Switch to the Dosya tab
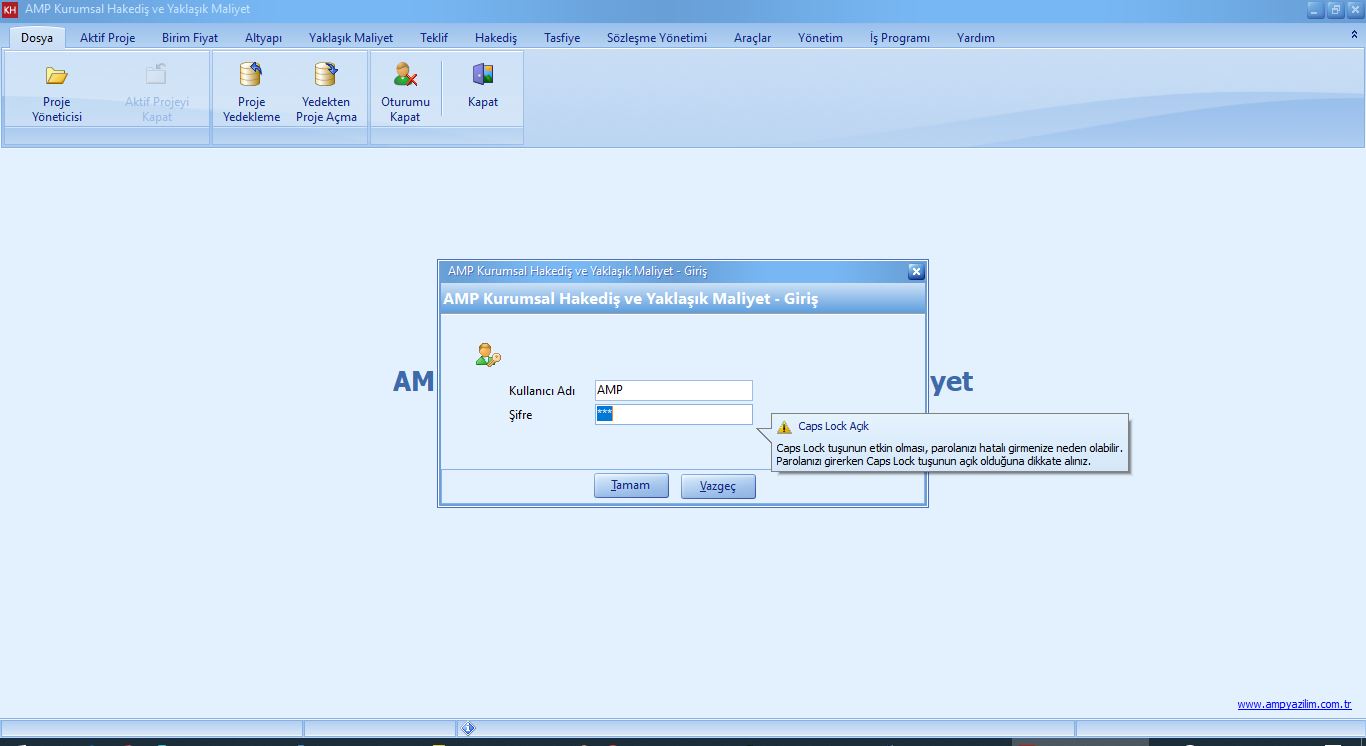The height and width of the screenshot is (746, 1366). point(37,38)
